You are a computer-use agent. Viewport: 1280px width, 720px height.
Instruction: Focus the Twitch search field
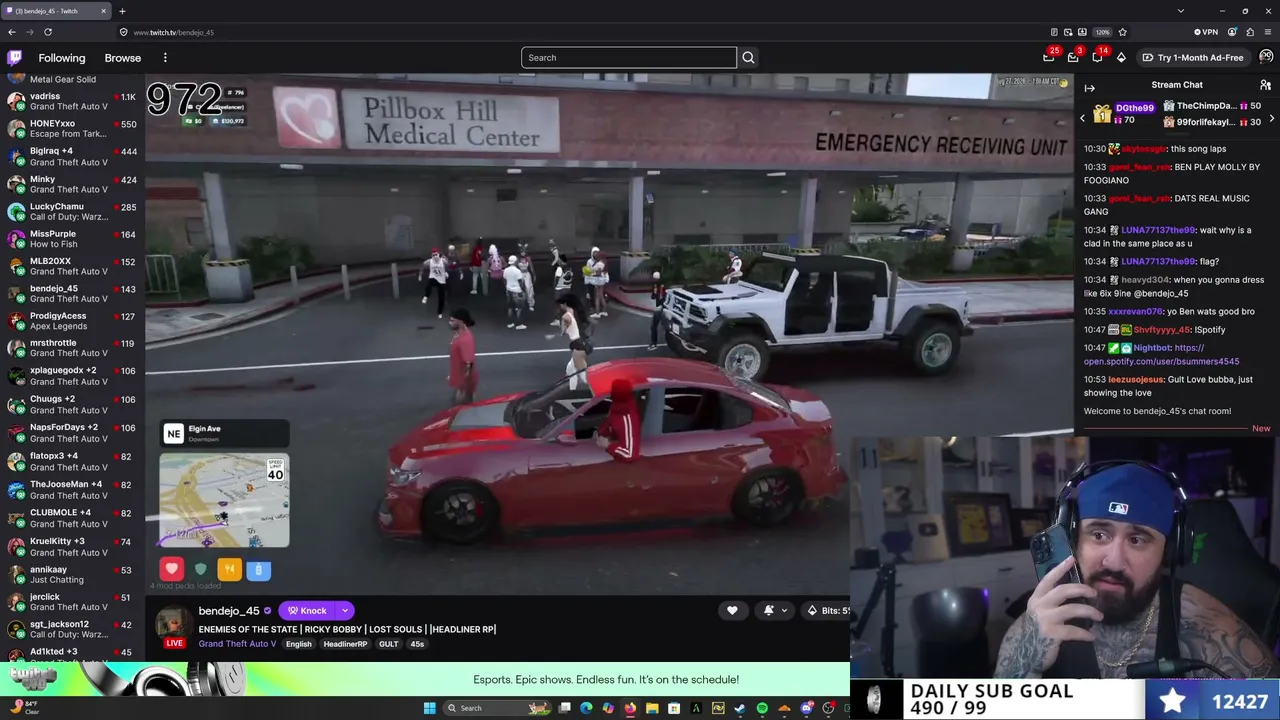tap(629, 58)
